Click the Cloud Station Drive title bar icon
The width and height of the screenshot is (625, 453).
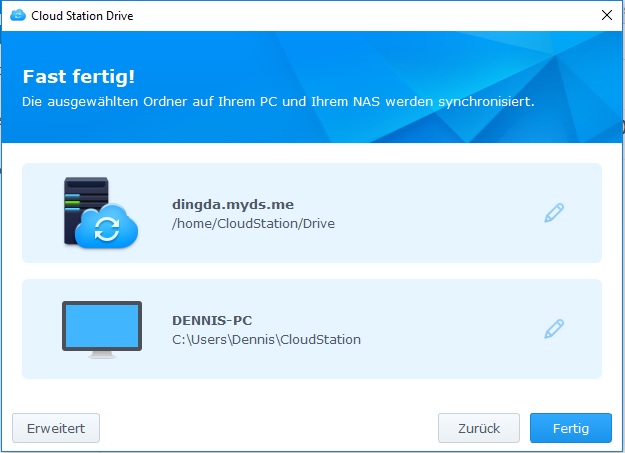point(18,16)
